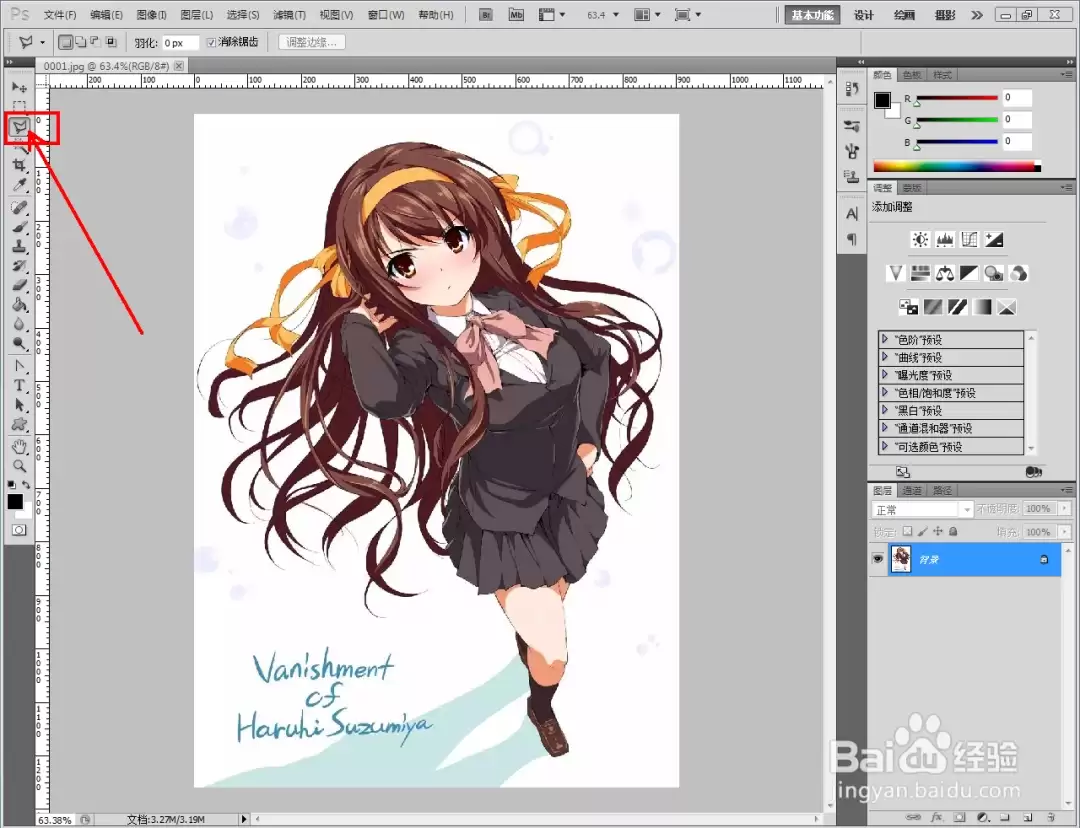Select the Custom Shape tool
Image resolution: width=1080 pixels, height=828 pixels.
[x=19, y=424]
